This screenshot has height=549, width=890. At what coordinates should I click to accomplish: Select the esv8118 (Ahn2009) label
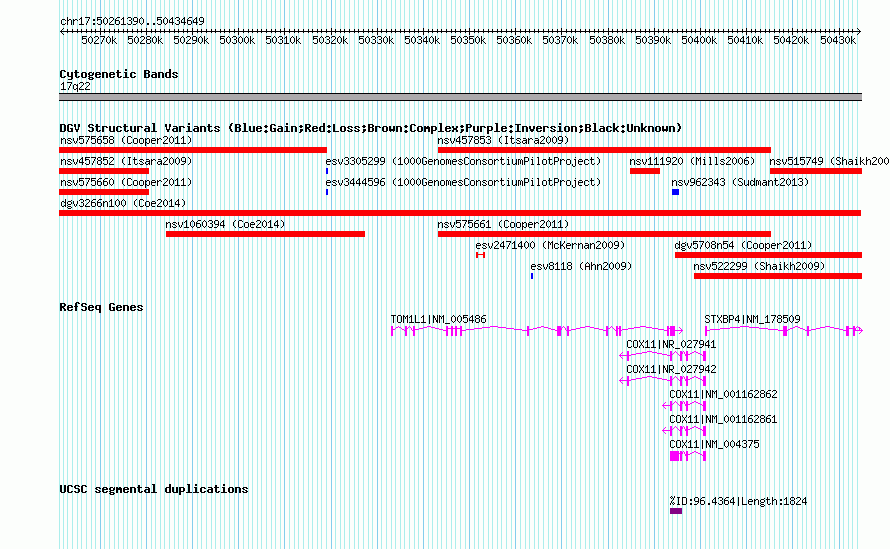click(x=581, y=266)
